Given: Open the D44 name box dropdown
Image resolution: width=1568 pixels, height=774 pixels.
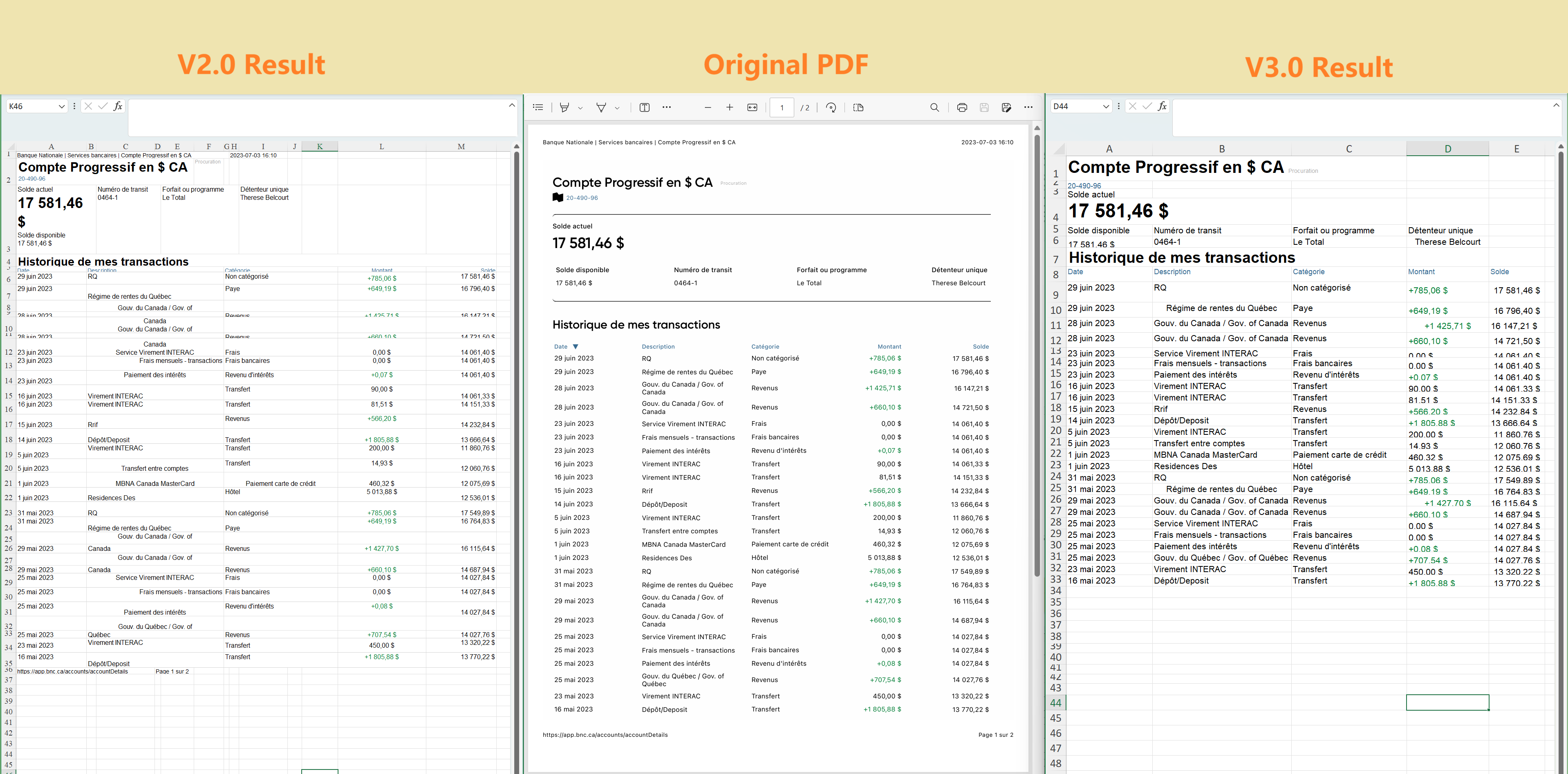Looking at the screenshot, I should point(1107,106).
